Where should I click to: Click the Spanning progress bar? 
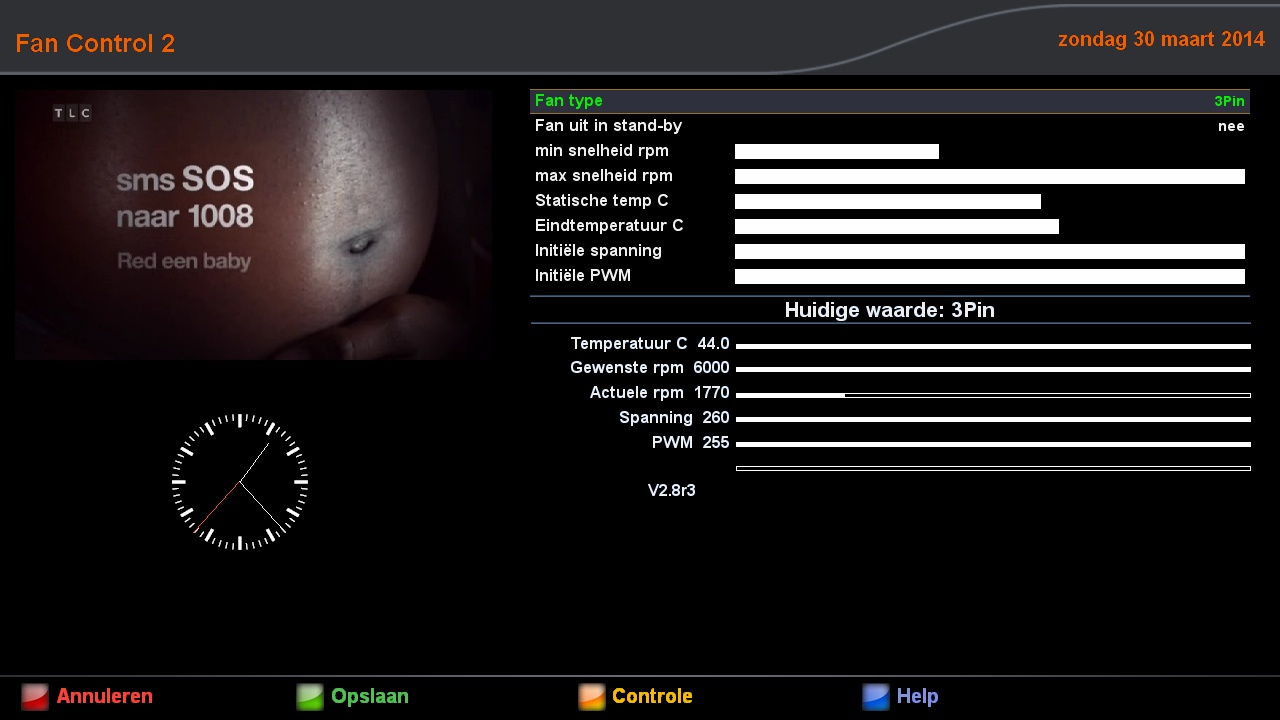tap(993, 420)
